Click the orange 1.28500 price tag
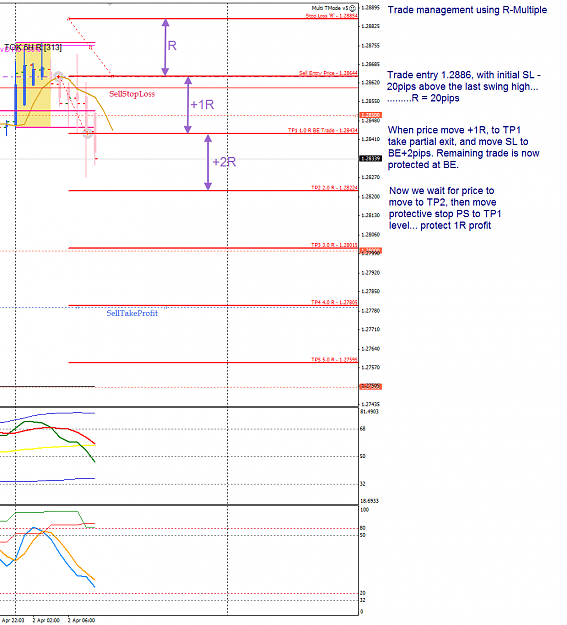 [371, 115]
